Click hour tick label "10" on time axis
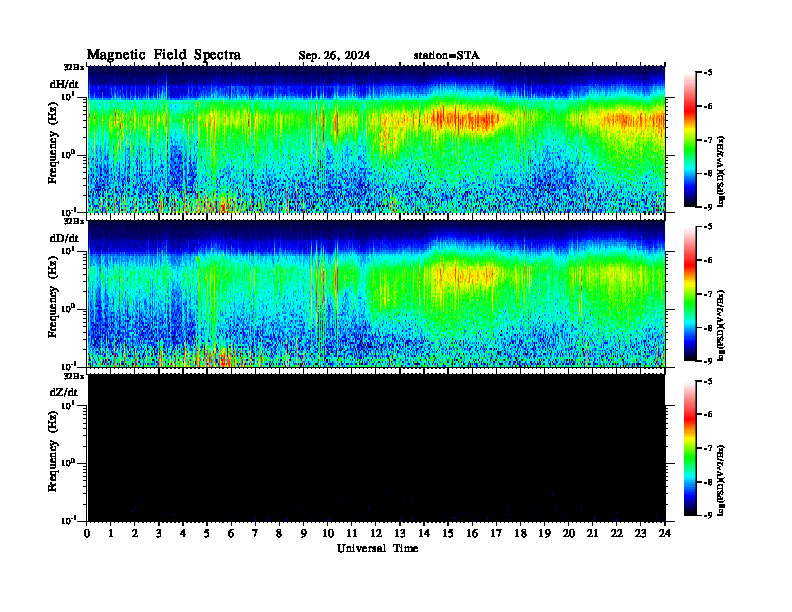 327,534
